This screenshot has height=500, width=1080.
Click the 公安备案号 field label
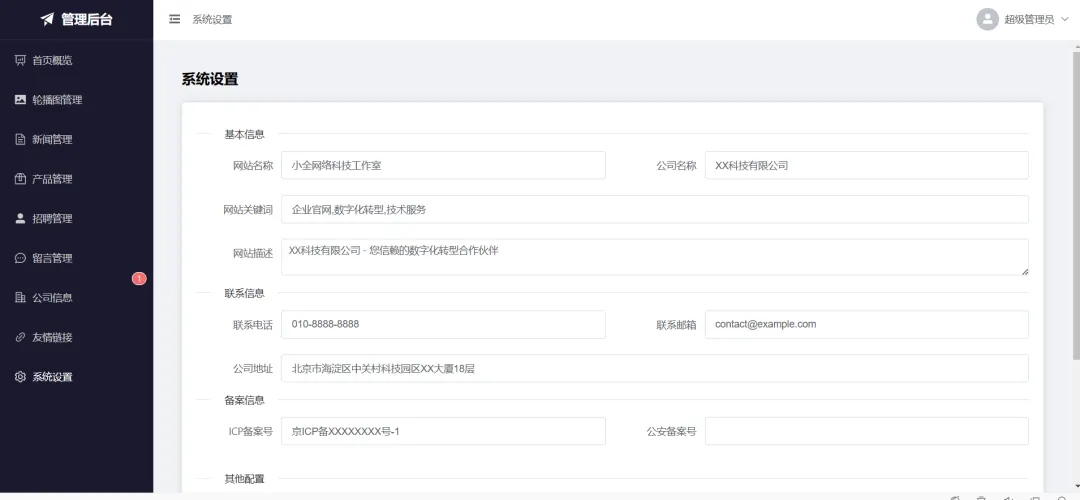[672, 432]
